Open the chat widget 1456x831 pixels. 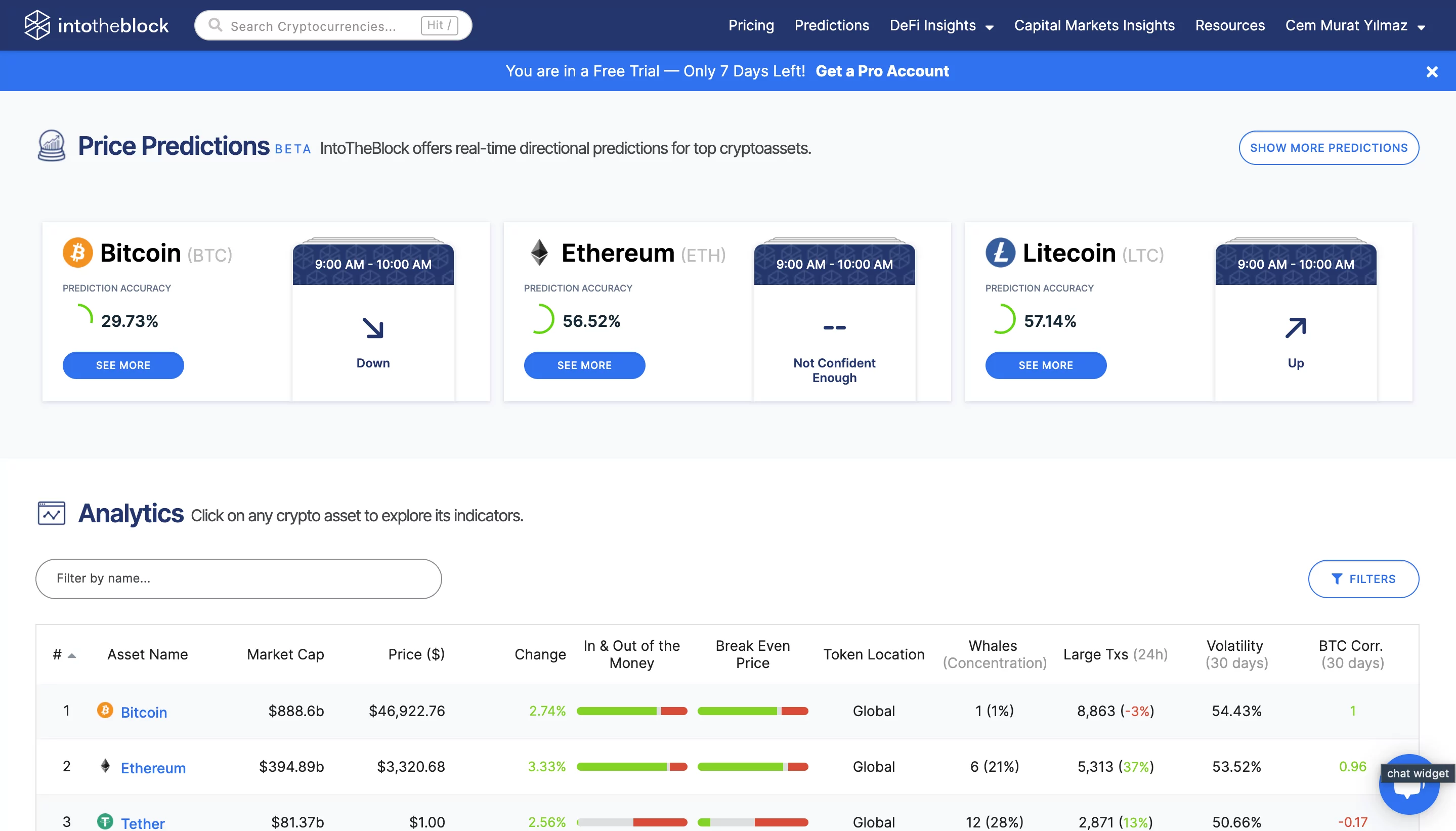click(1409, 785)
